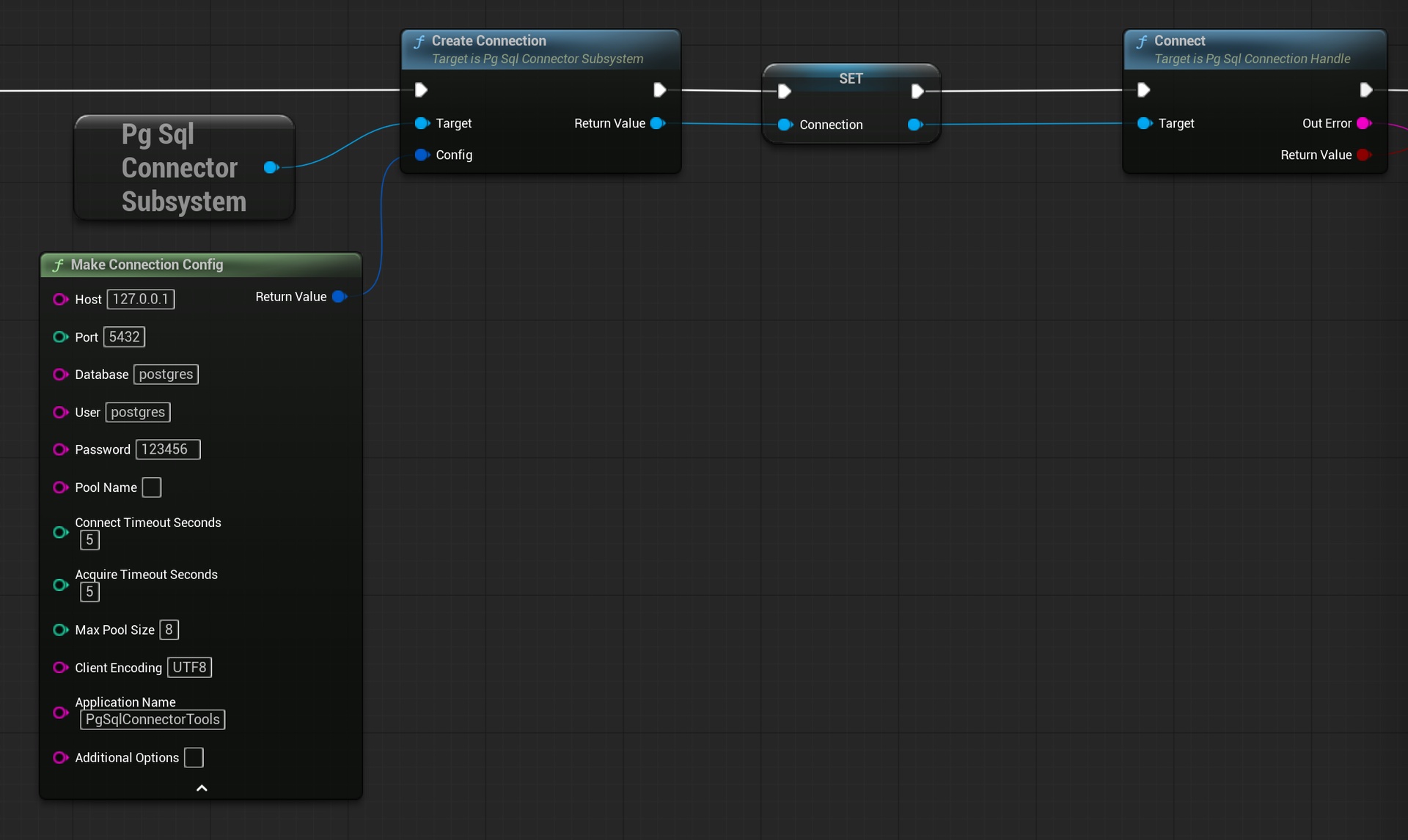Click the SET node output execution pin
The image size is (1408, 840).
[x=917, y=91]
